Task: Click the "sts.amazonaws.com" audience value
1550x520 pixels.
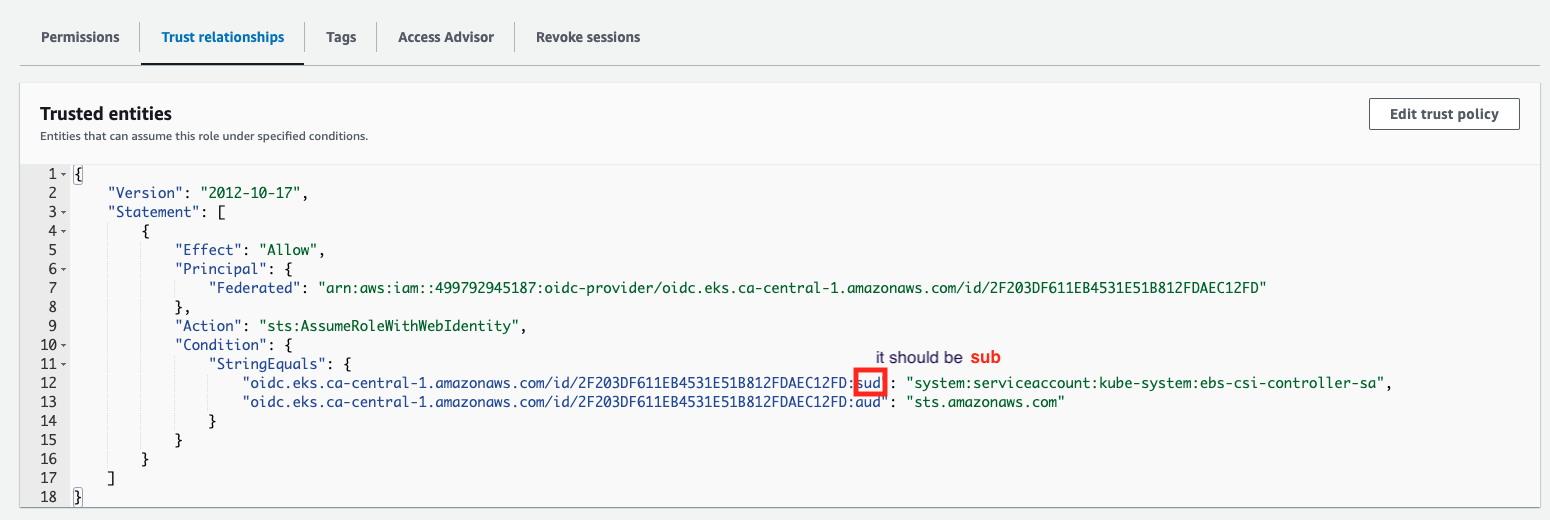Action: pyautogui.click(x=985, y=402)
